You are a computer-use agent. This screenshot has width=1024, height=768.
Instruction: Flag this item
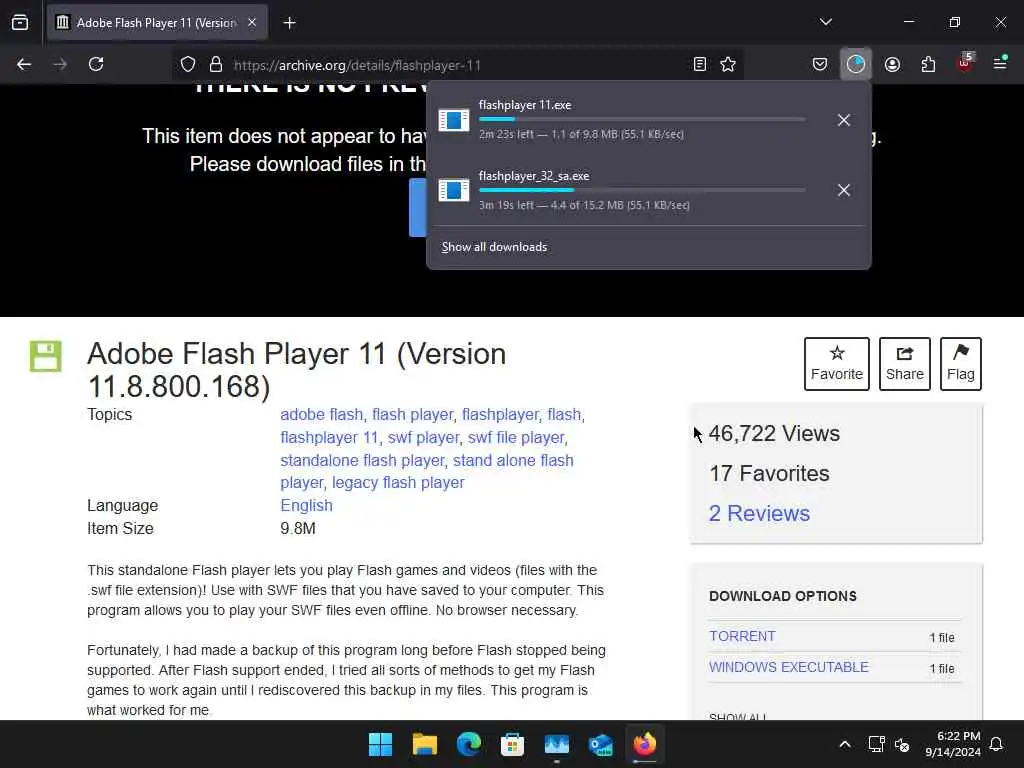961,364
